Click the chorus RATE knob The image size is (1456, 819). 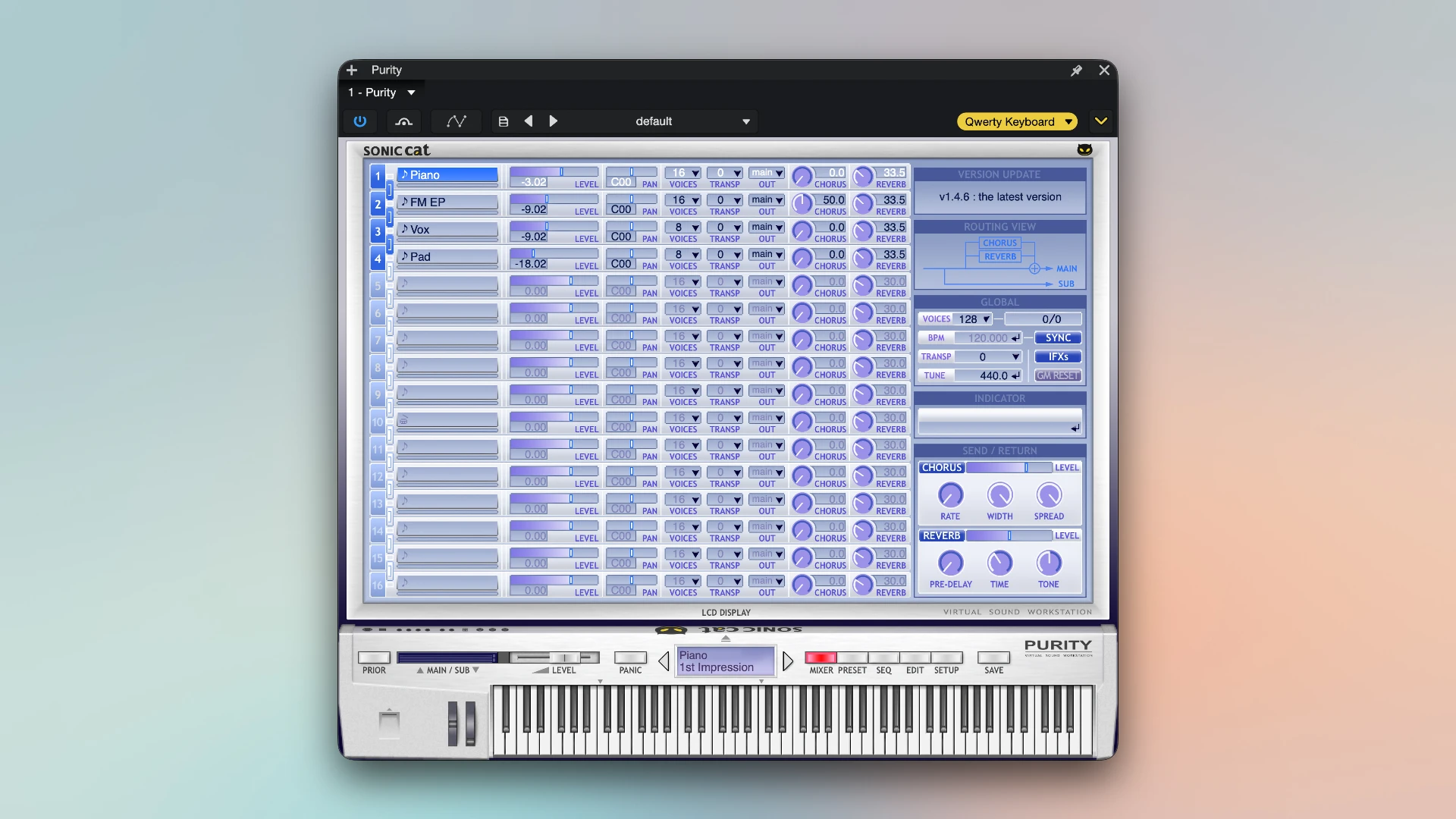pyautogui.click(x=950, y=495)
